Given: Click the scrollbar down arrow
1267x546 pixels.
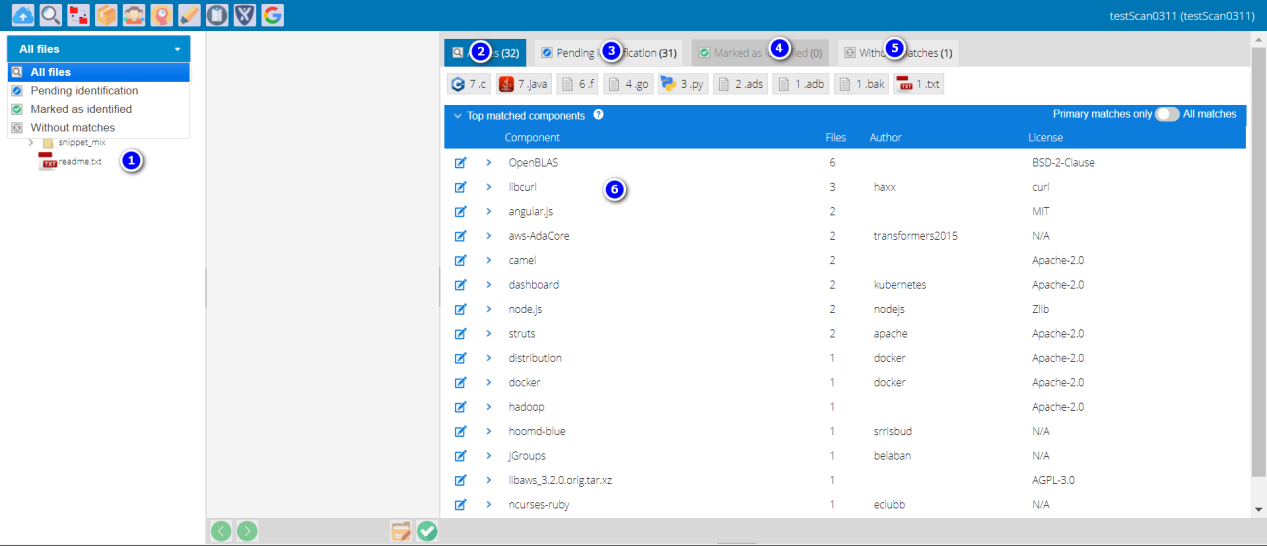Looking at the screenshot, I should (1258, 509).
